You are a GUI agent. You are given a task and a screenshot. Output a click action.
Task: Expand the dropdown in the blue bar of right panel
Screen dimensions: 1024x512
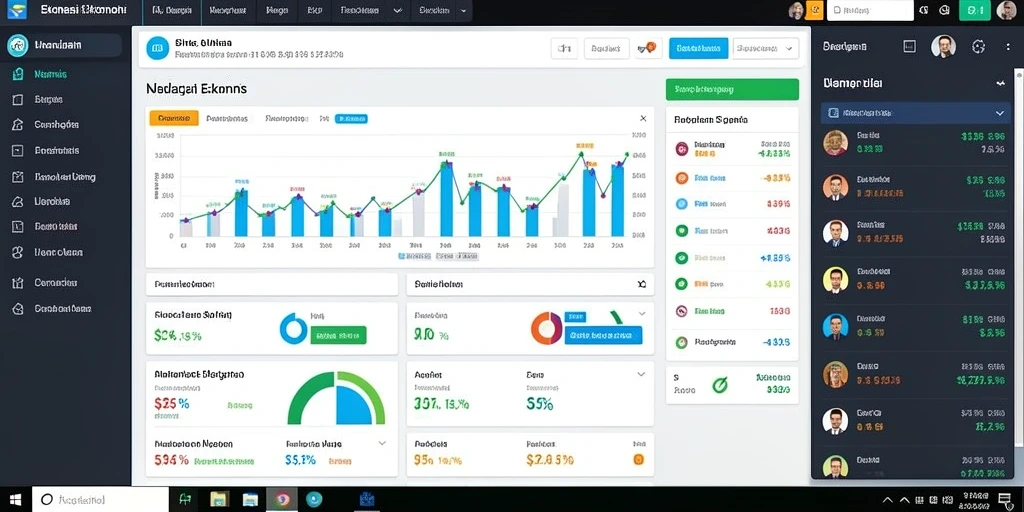coord(999,113)
